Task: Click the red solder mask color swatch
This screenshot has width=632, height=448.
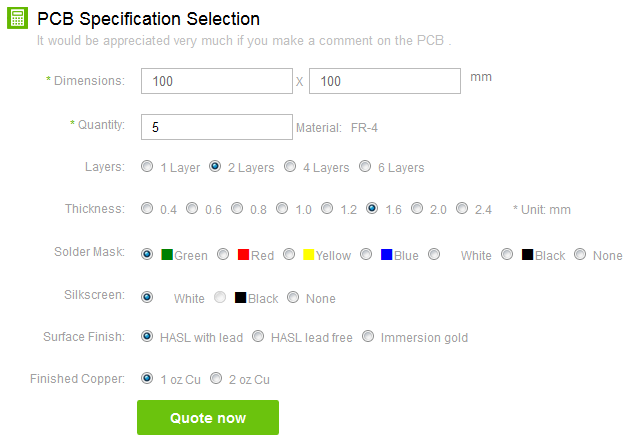Action: (243, 255)
